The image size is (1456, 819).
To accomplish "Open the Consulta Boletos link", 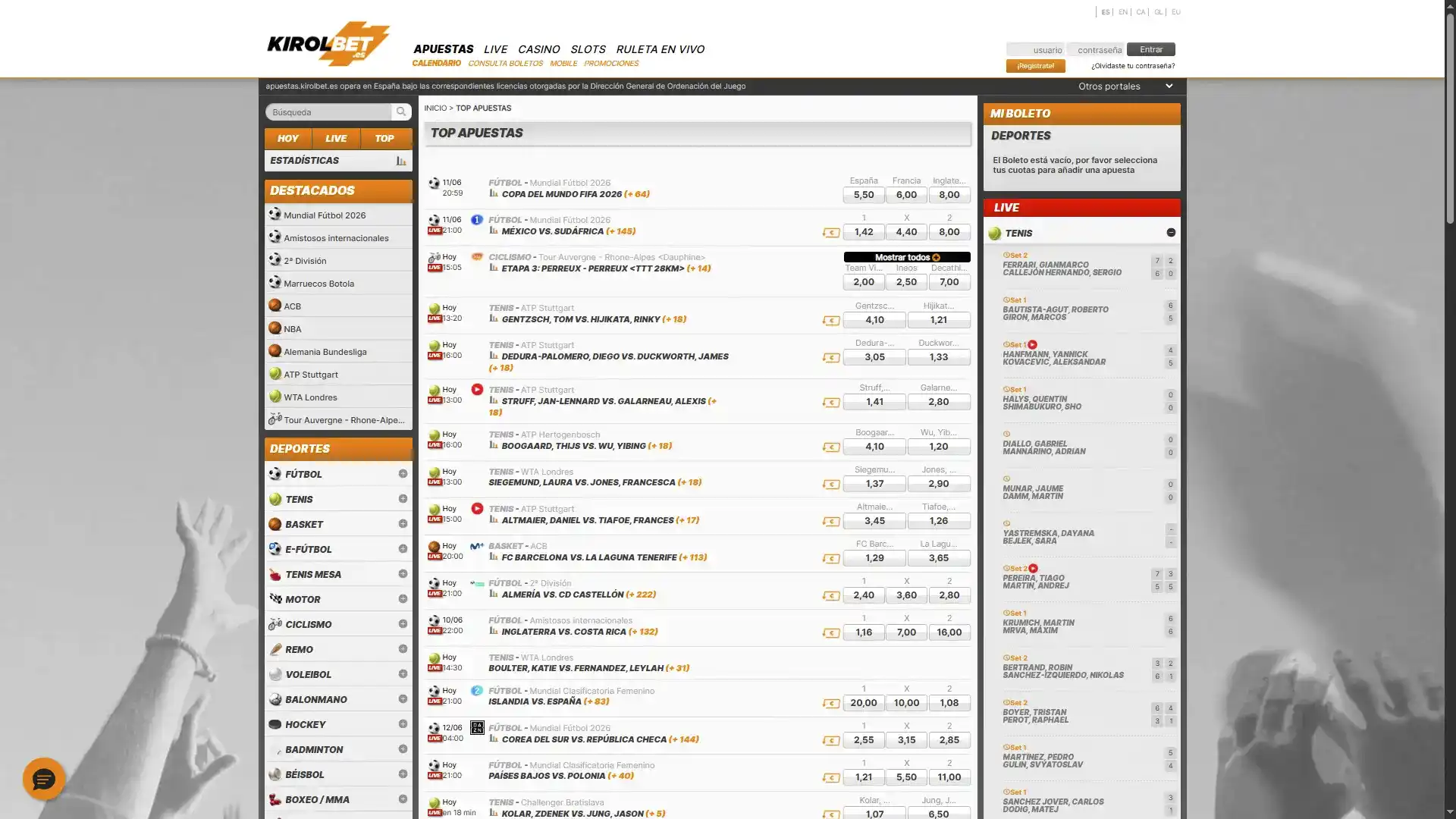I will click(x=505, y=64).
